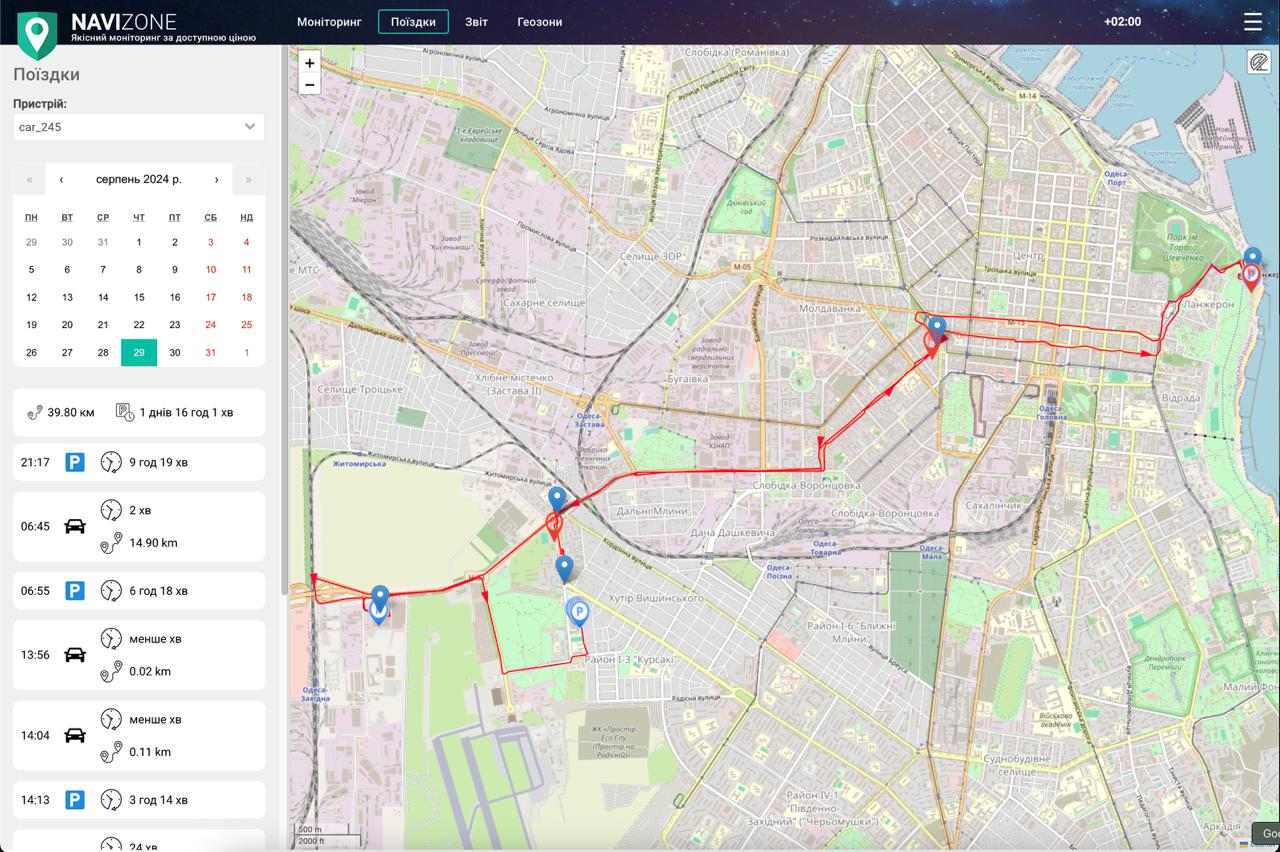Open the Звіт menu item

tap(476, 22)
